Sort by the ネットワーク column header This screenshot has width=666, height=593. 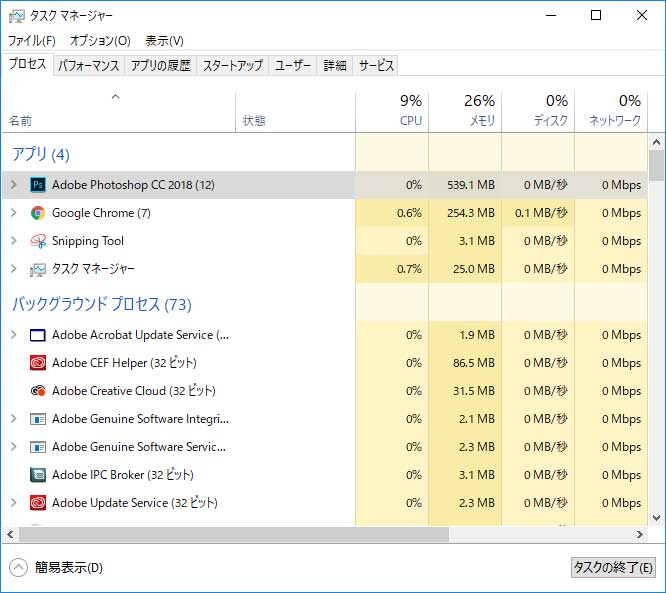[611, 111]
